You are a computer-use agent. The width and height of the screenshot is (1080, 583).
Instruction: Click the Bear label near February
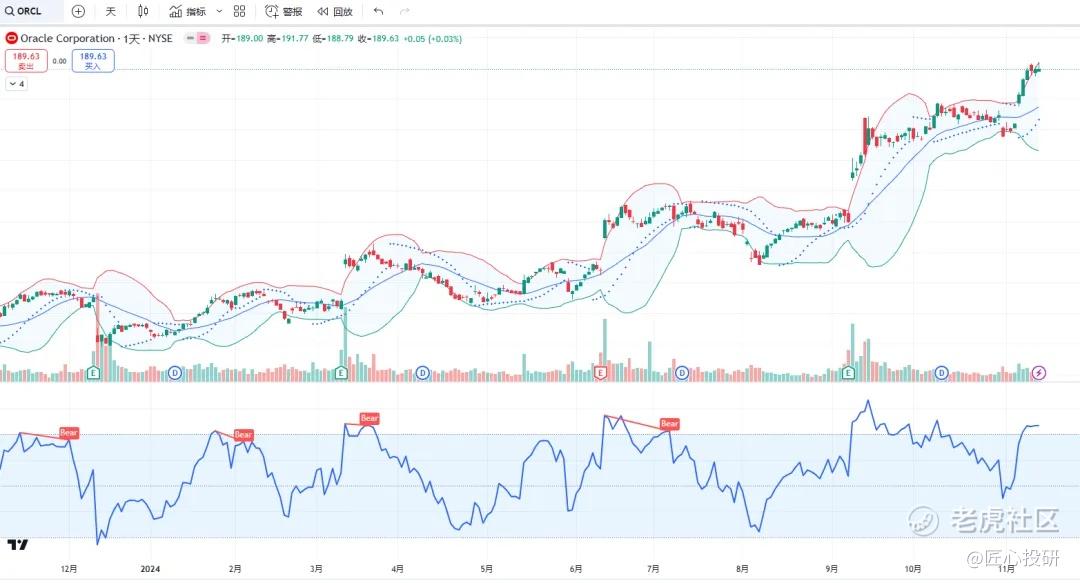(244, 435)
